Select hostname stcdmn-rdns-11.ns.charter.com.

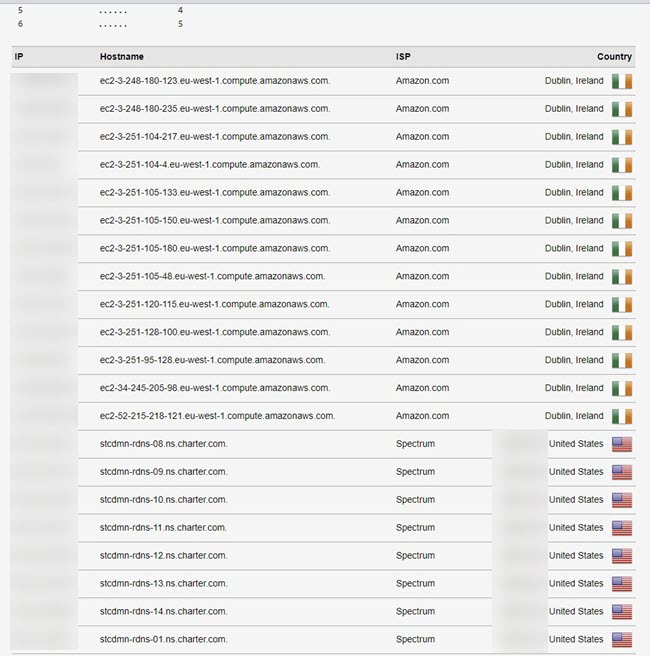164,528
